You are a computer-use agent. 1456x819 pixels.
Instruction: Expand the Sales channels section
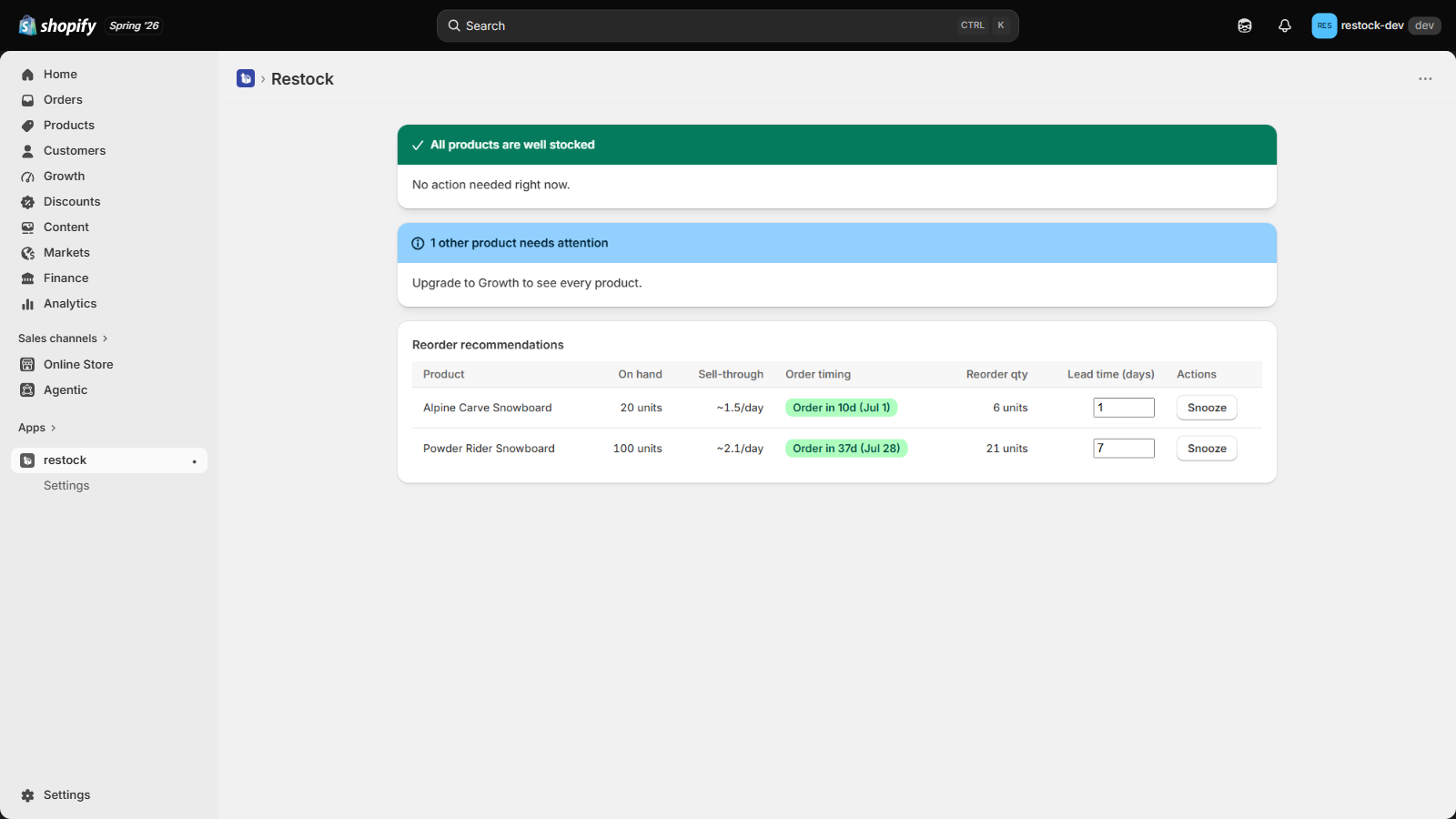63,339
